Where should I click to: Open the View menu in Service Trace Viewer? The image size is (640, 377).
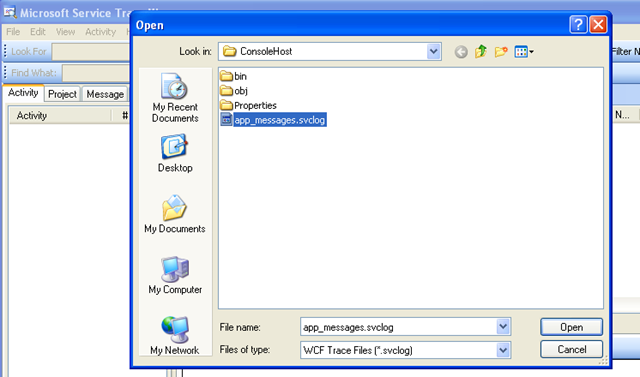click(x=65, y=32)
